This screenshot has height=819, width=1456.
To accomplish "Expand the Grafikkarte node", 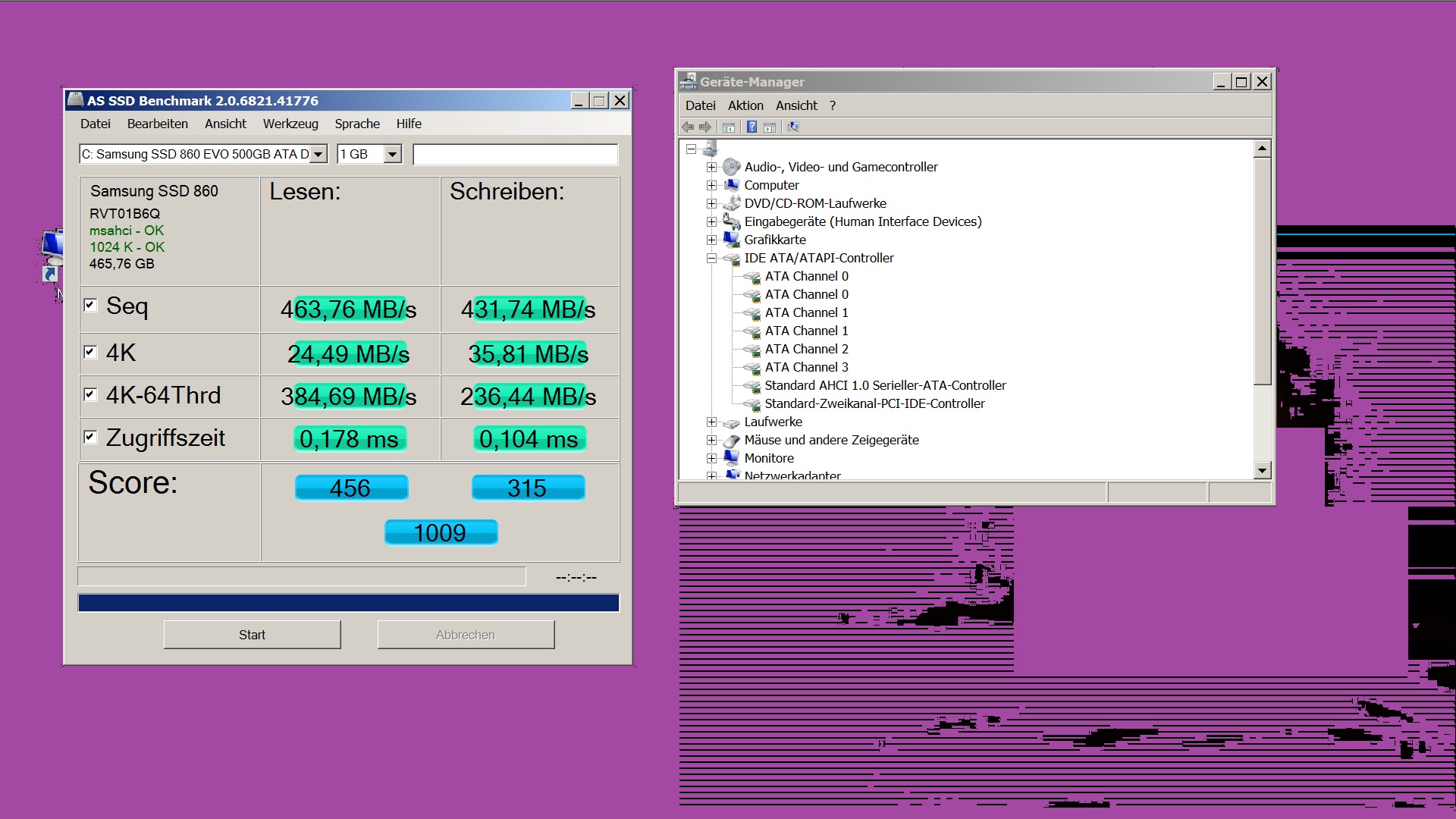I will click(x=711, y=240).
